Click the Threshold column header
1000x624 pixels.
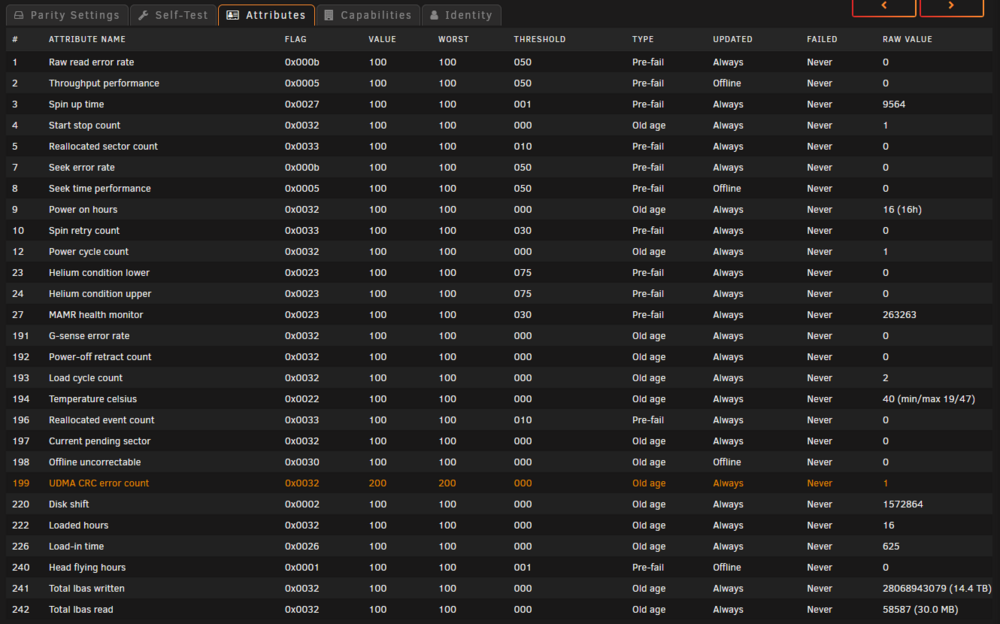click(540, 39)
